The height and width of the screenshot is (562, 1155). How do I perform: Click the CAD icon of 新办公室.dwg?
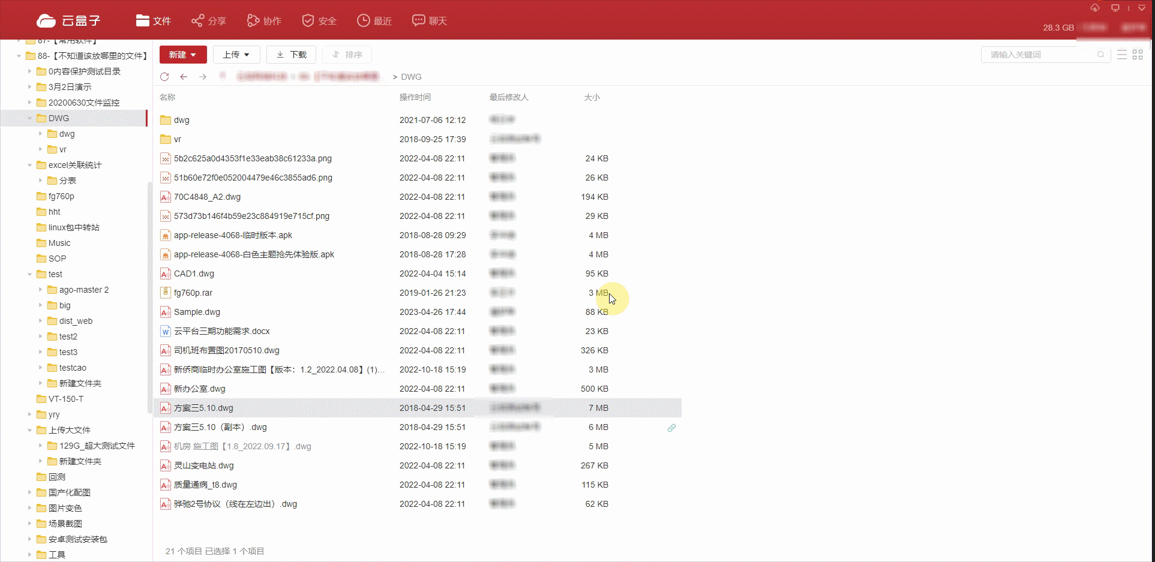[x=165, y=388]
